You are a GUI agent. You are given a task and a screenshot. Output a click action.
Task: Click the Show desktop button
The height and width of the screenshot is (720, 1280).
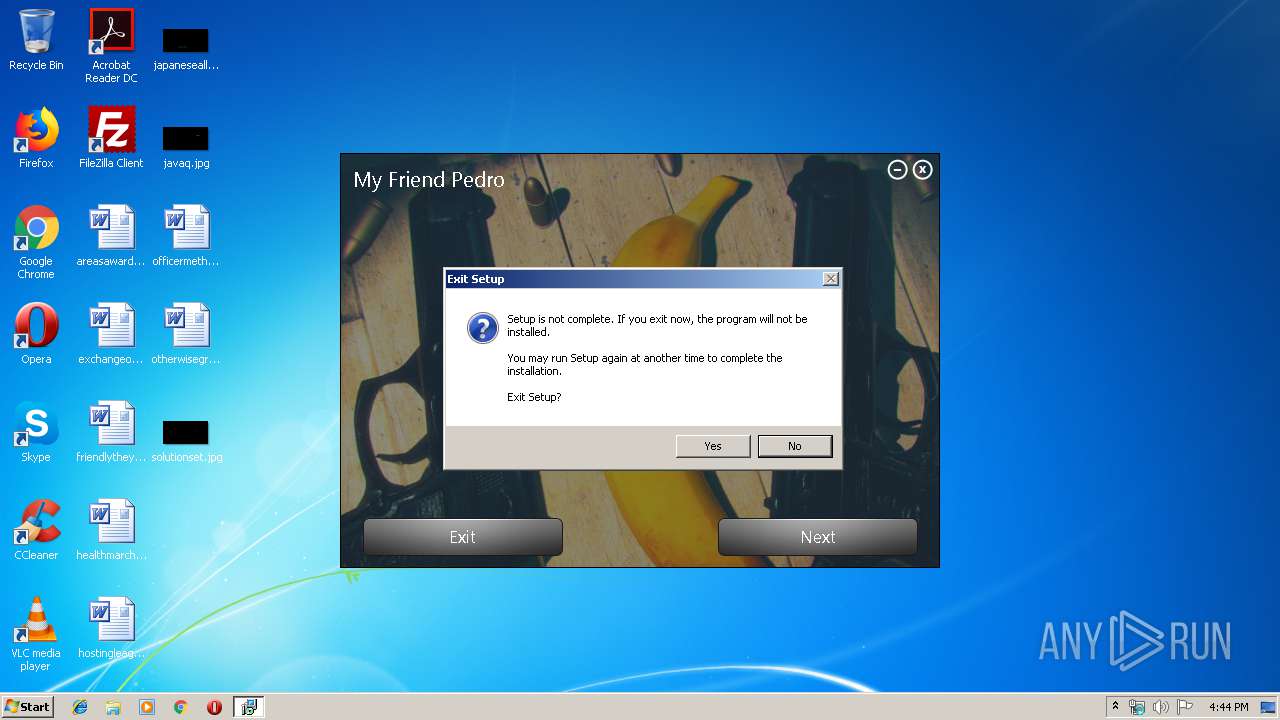pos(1270,707)
